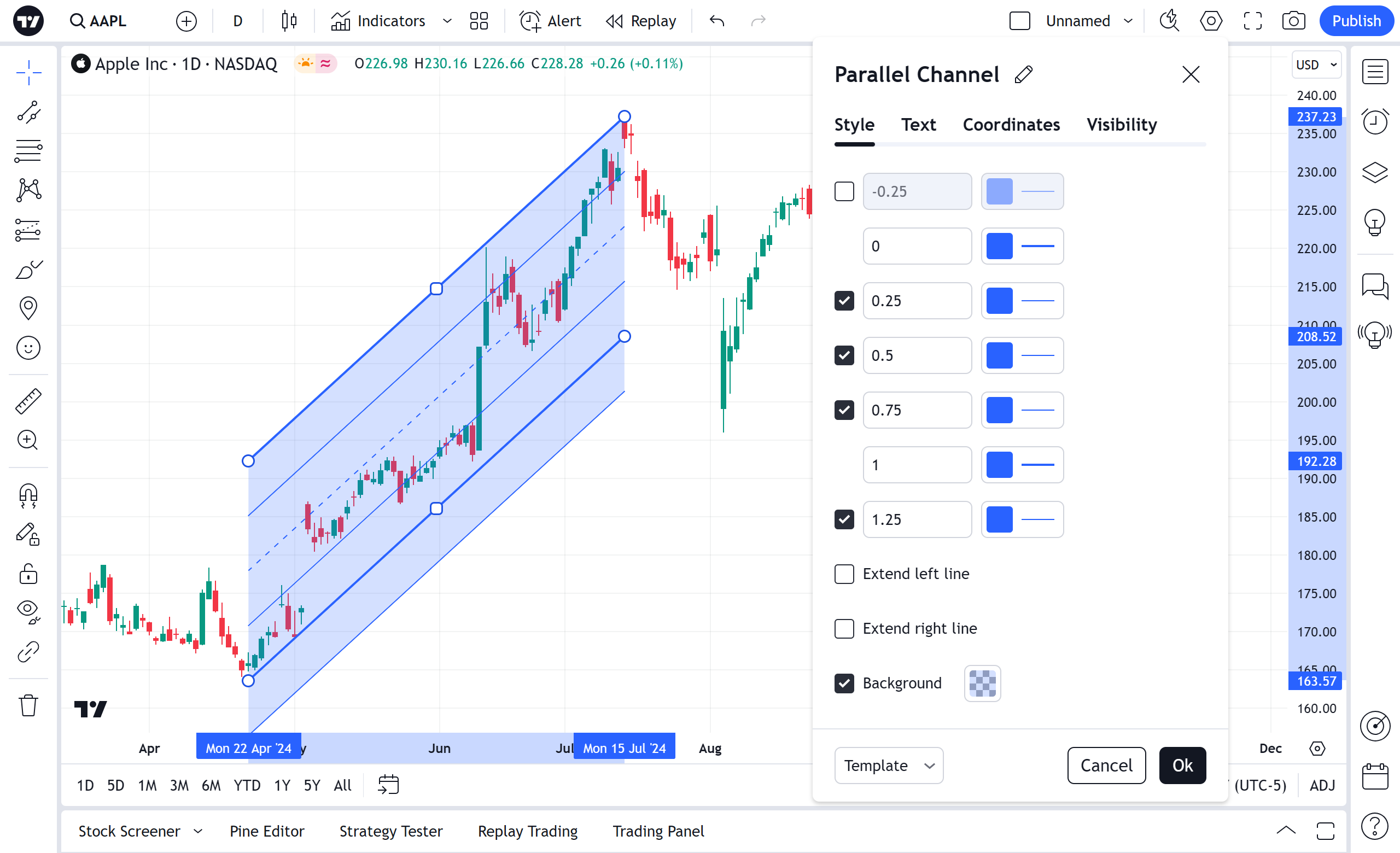Screen dimensions: 1400x853
Task: Click the snapshot camera icon
Action: click(1293, 21)
